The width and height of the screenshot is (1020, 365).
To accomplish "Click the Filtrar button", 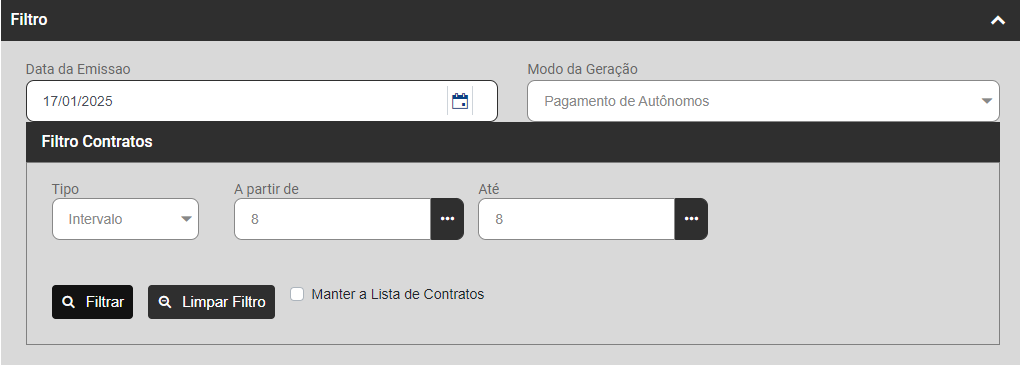I will click(92, 302).
